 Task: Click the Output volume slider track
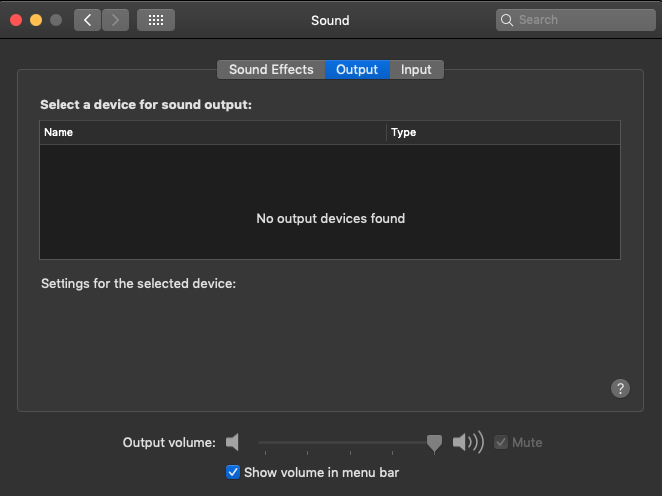click(x=340, y=442)
